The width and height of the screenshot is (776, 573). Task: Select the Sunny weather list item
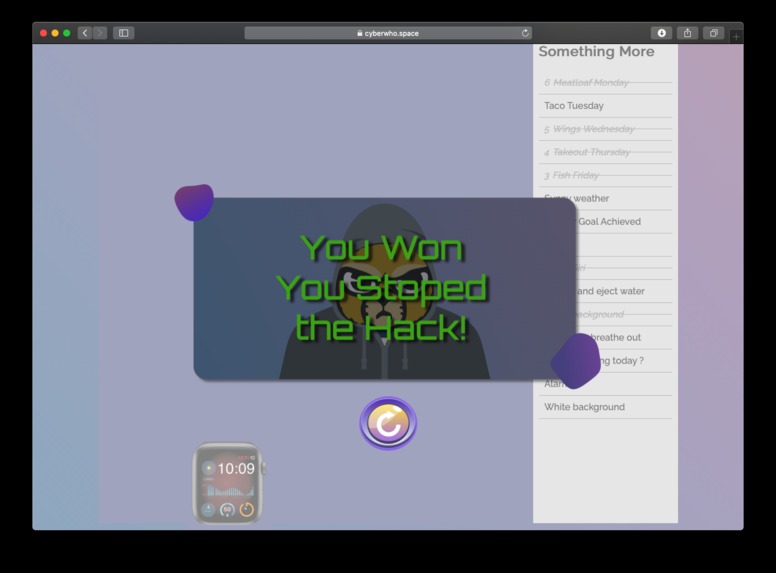click(x=605, y=198)
